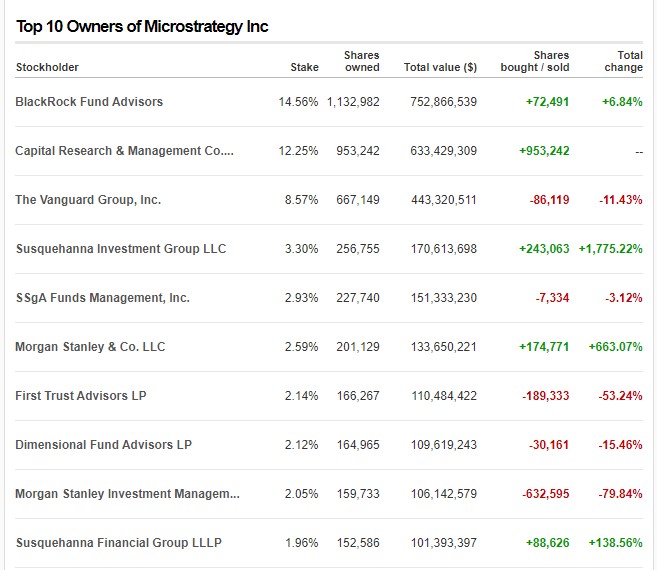Open Susquehanna Financial Group LLLP entry

pos(119,543)
